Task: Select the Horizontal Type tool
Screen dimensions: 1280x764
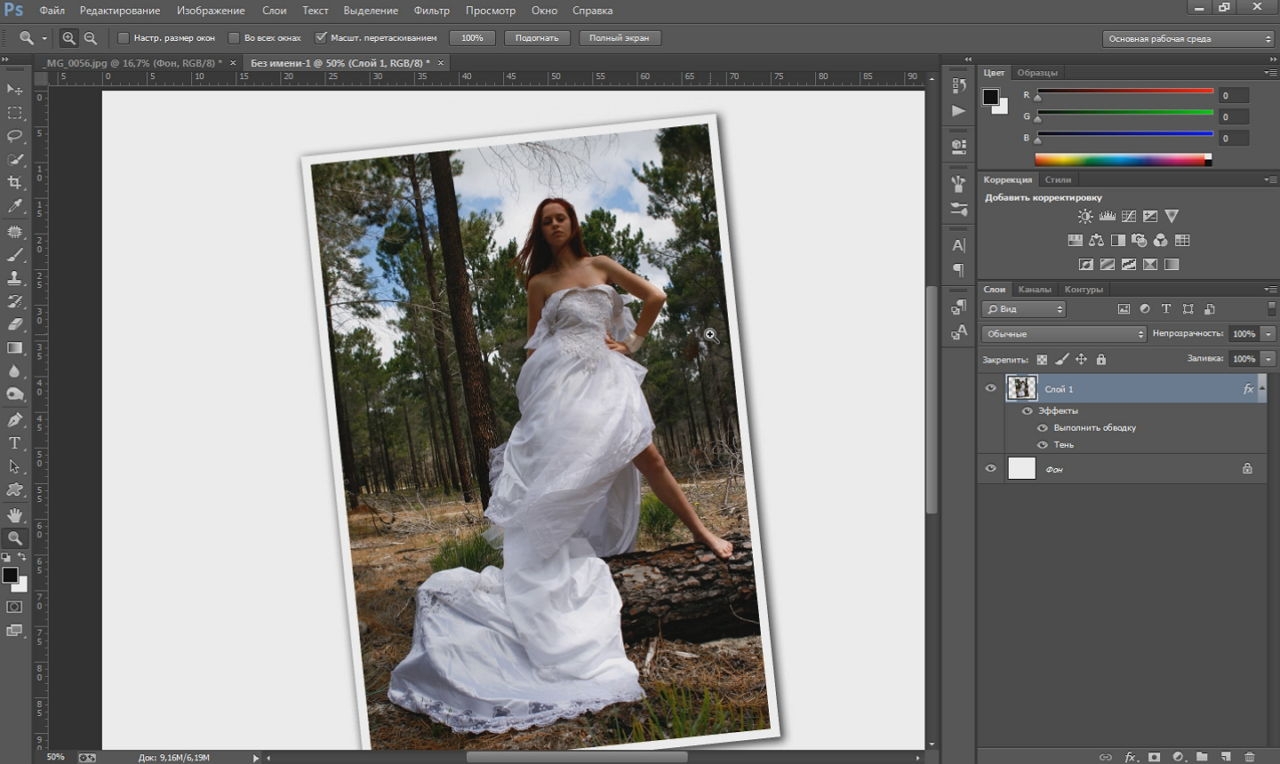Action: coord(15,443)
